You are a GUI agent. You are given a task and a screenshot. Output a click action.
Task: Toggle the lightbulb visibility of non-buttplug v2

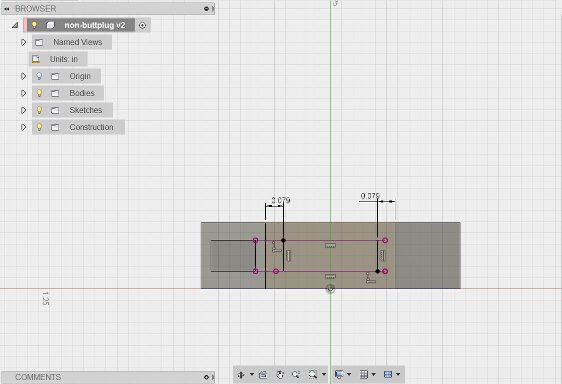(34, 25)
